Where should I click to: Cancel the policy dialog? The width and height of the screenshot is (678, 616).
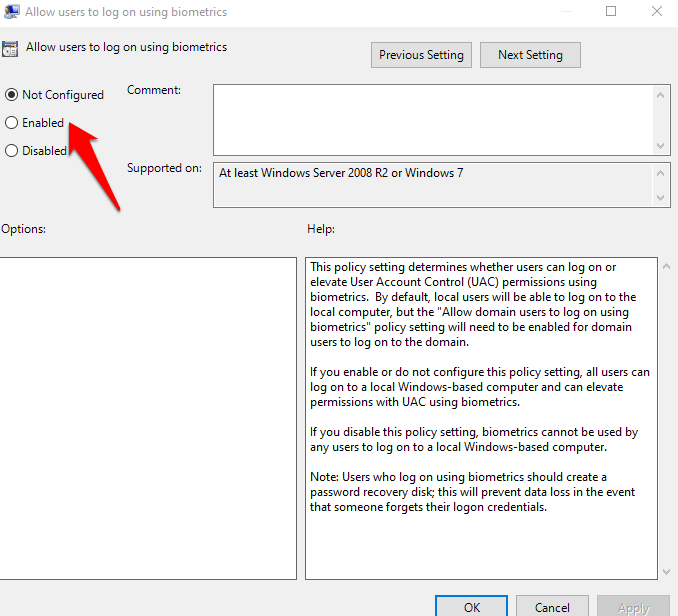click(552, 607)
